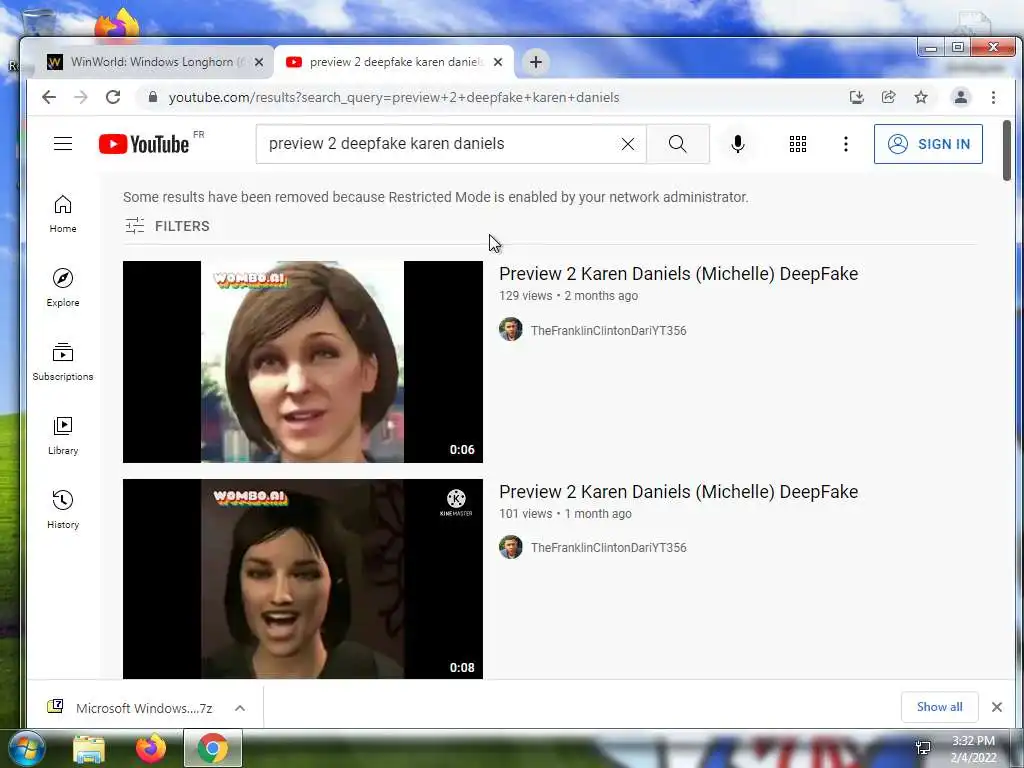Expand the Microsoft Windows 7z download menu
This screenshot has height=768, width=1024.
point(240,708)
